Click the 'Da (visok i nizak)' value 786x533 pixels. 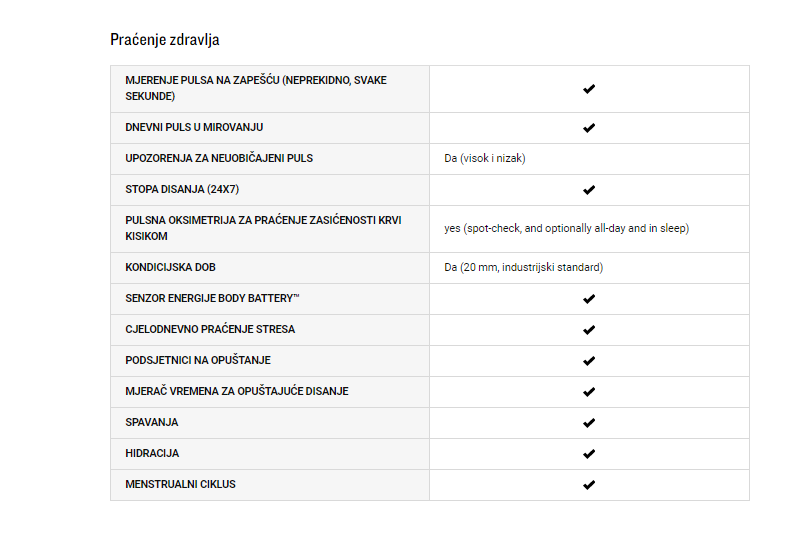pyautogui.click(x=485, y=158)
